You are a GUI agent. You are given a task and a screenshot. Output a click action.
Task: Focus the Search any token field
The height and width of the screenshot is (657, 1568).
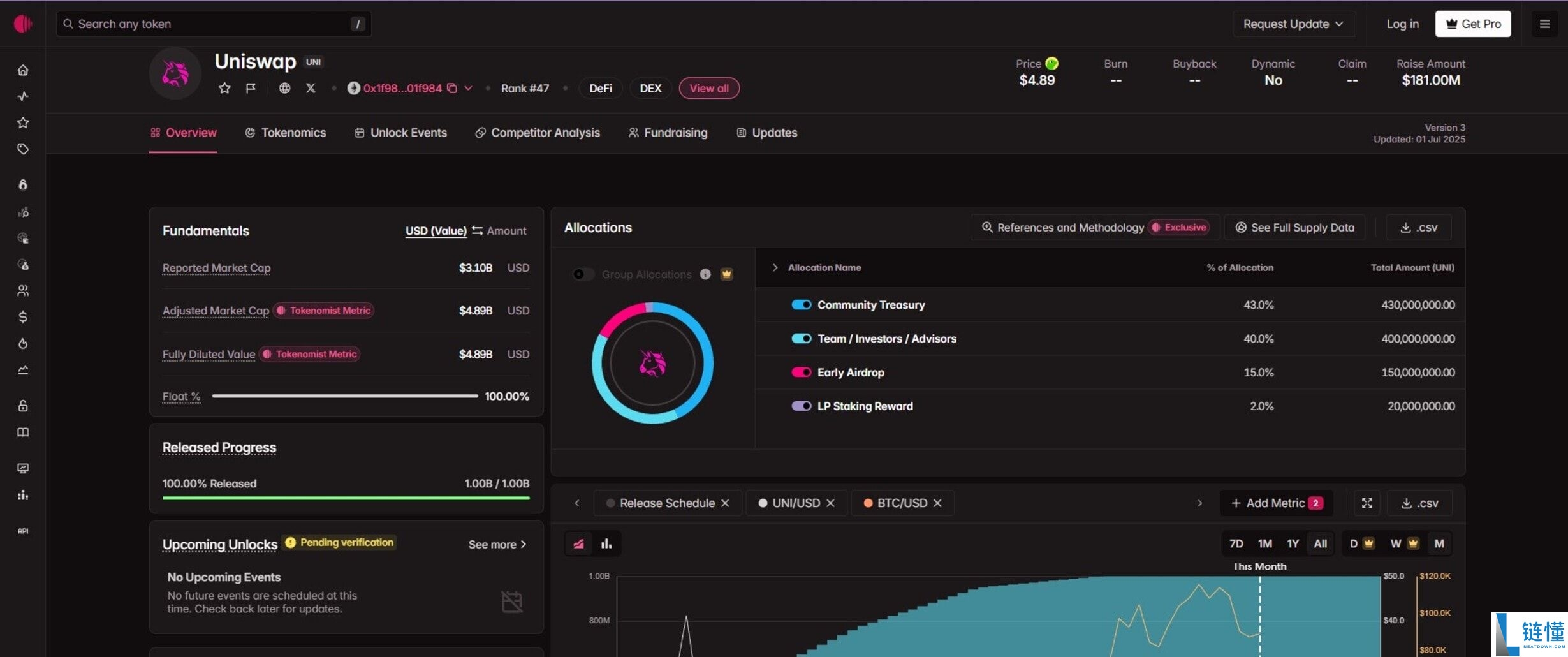coord(214,24)
